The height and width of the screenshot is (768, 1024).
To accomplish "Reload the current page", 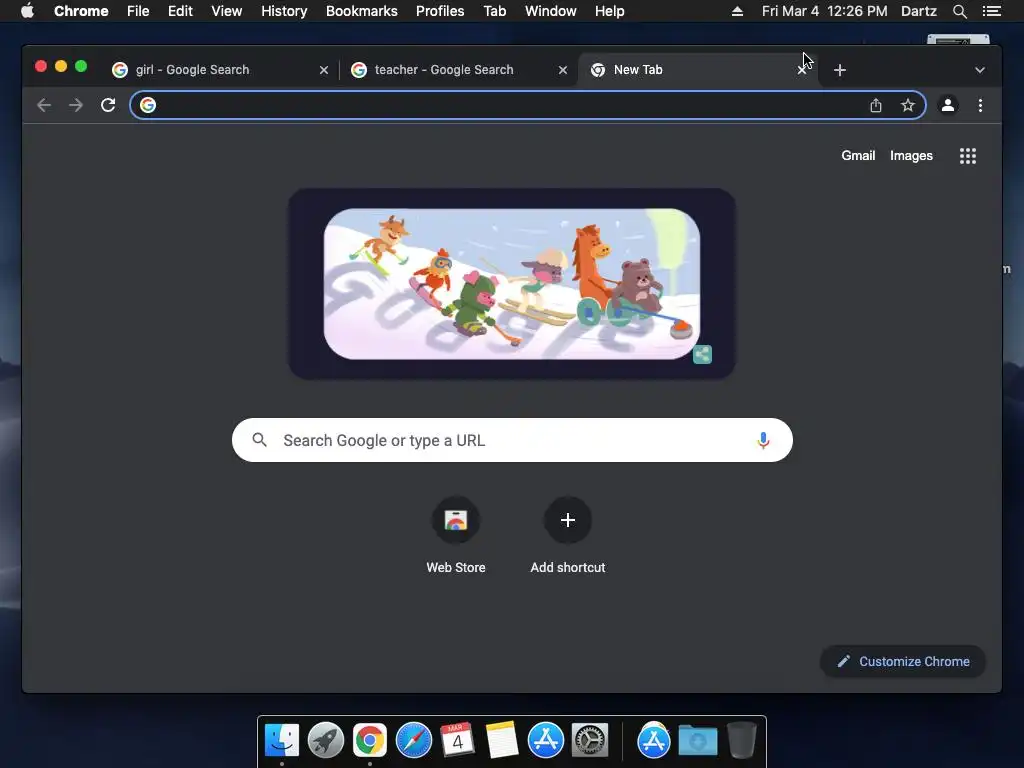I will [108, 105].
